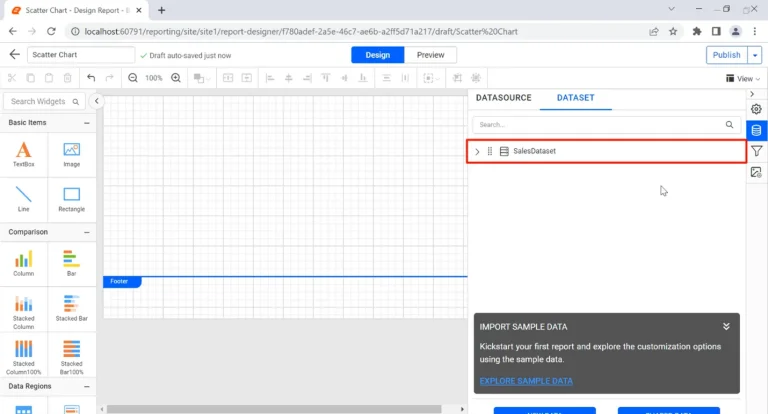This screenshot has height=414, width=768.
Task: Collapse the widgets panel
Action: coord(96,101)
